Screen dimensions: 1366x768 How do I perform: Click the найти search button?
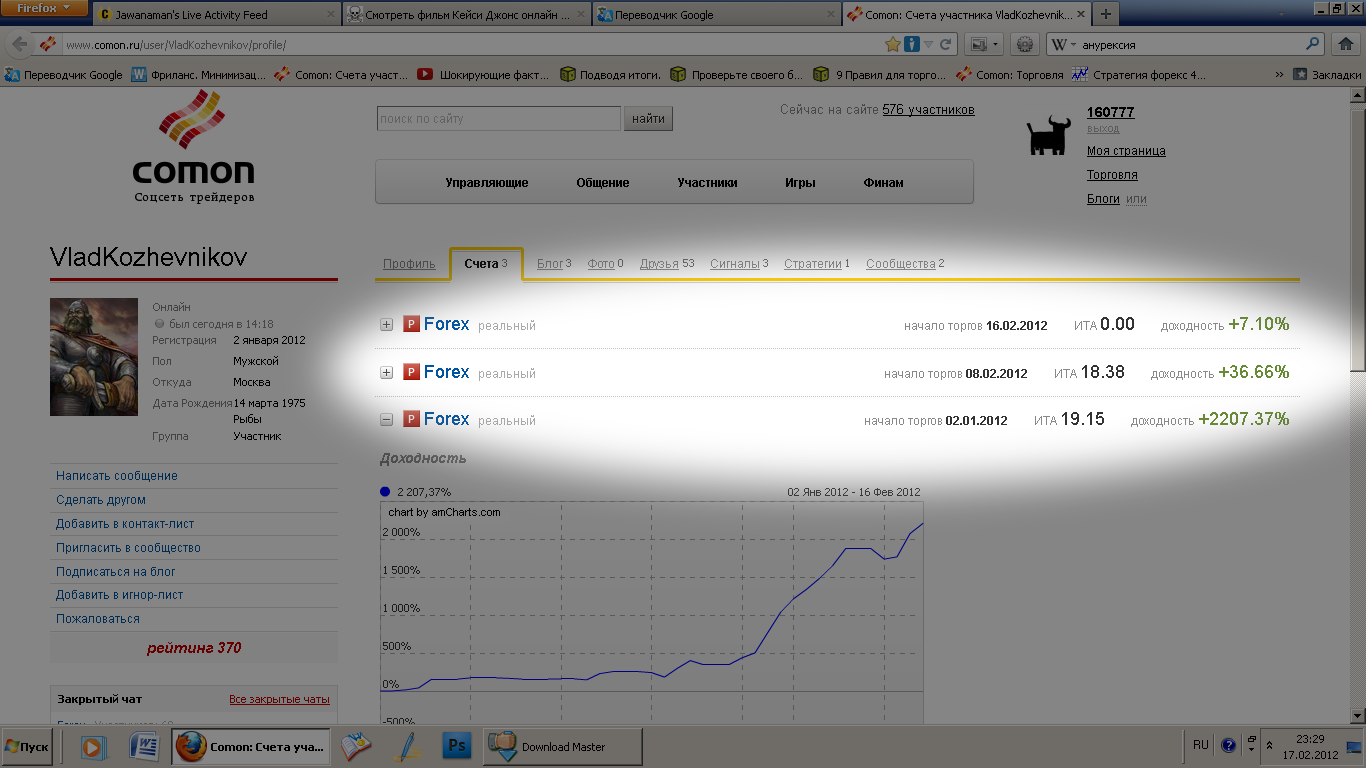[649, 119]
